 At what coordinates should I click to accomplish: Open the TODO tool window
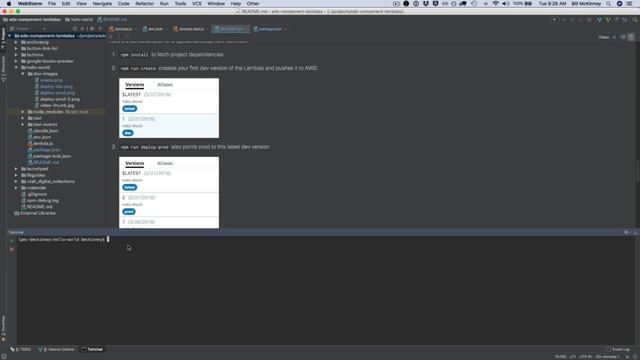(20, 349)
